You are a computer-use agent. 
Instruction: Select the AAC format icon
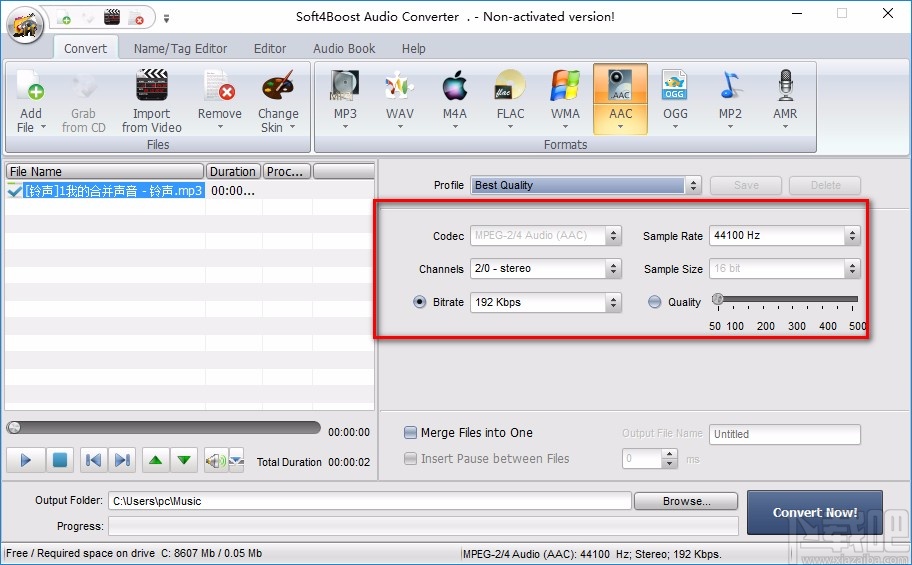click(620, 86)
